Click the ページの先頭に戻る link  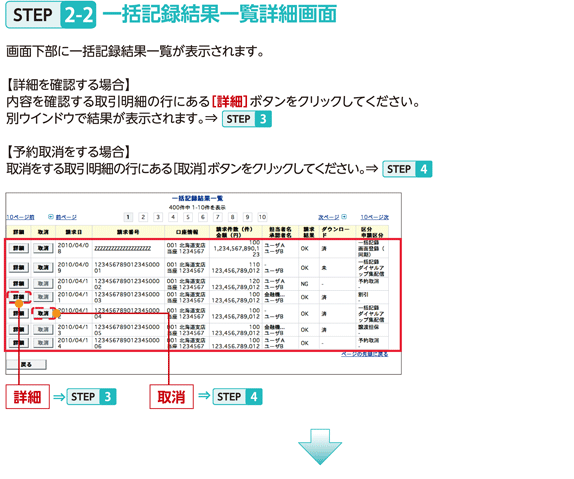[x=365, y=354]
